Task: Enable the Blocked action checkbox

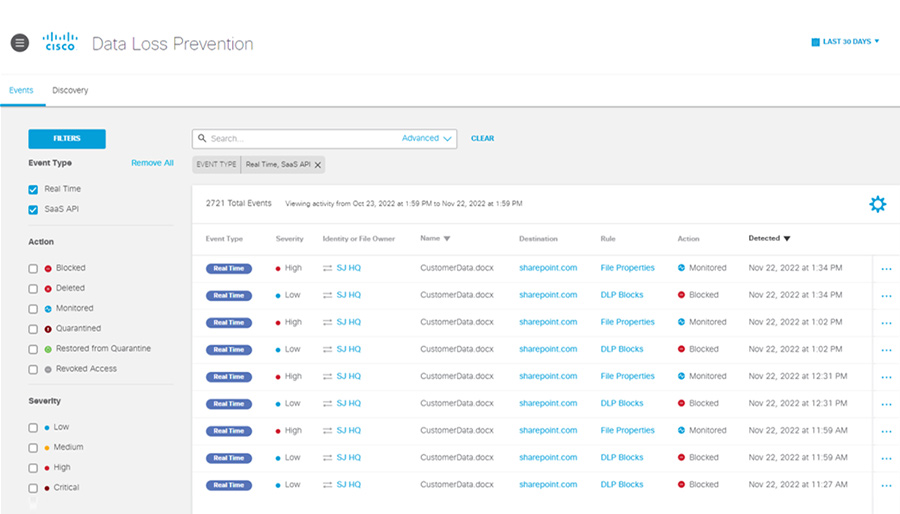Action: click(x=33, y=268)
